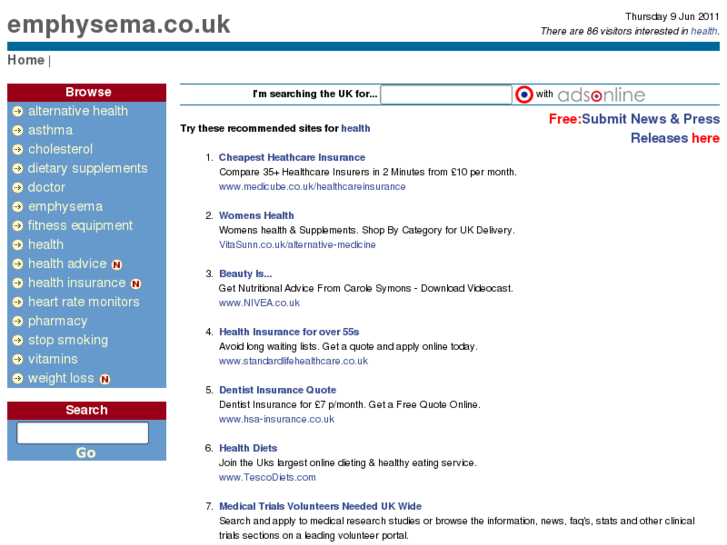The height and width of the screenshot is (545, 727).
Task: Open the Beauty Is... result
Action: (245, 274)
